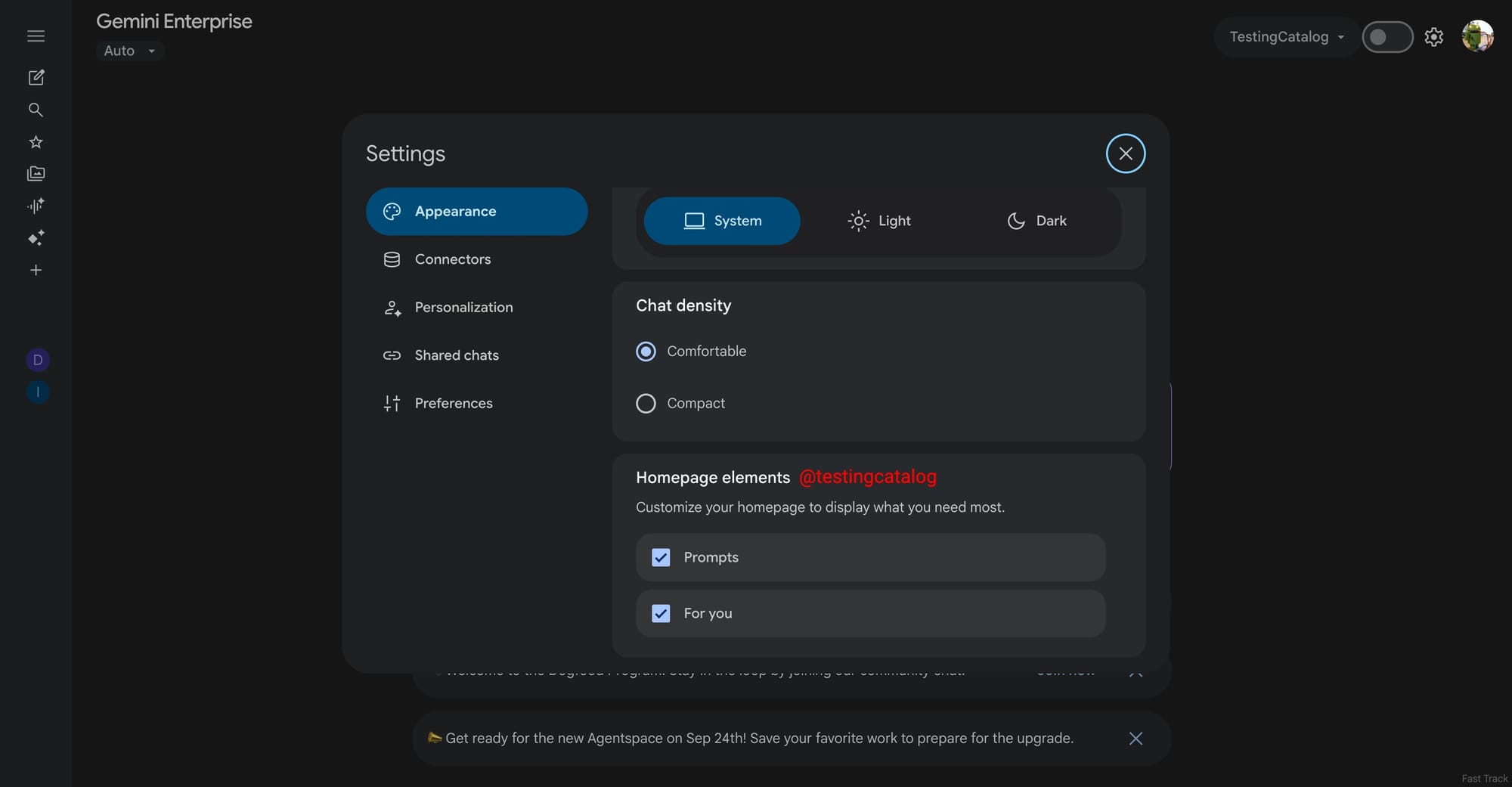Open agents sparkle icon in sidebar
This screenshot has width=1512, height=787.
(x=36, y=238)
